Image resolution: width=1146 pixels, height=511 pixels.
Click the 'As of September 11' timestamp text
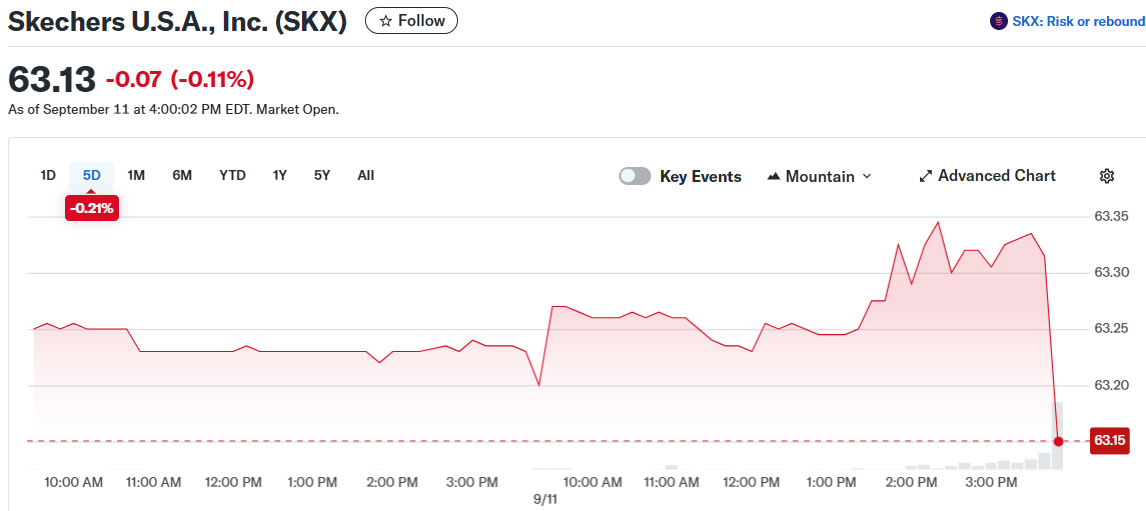[x=173, y=110]
